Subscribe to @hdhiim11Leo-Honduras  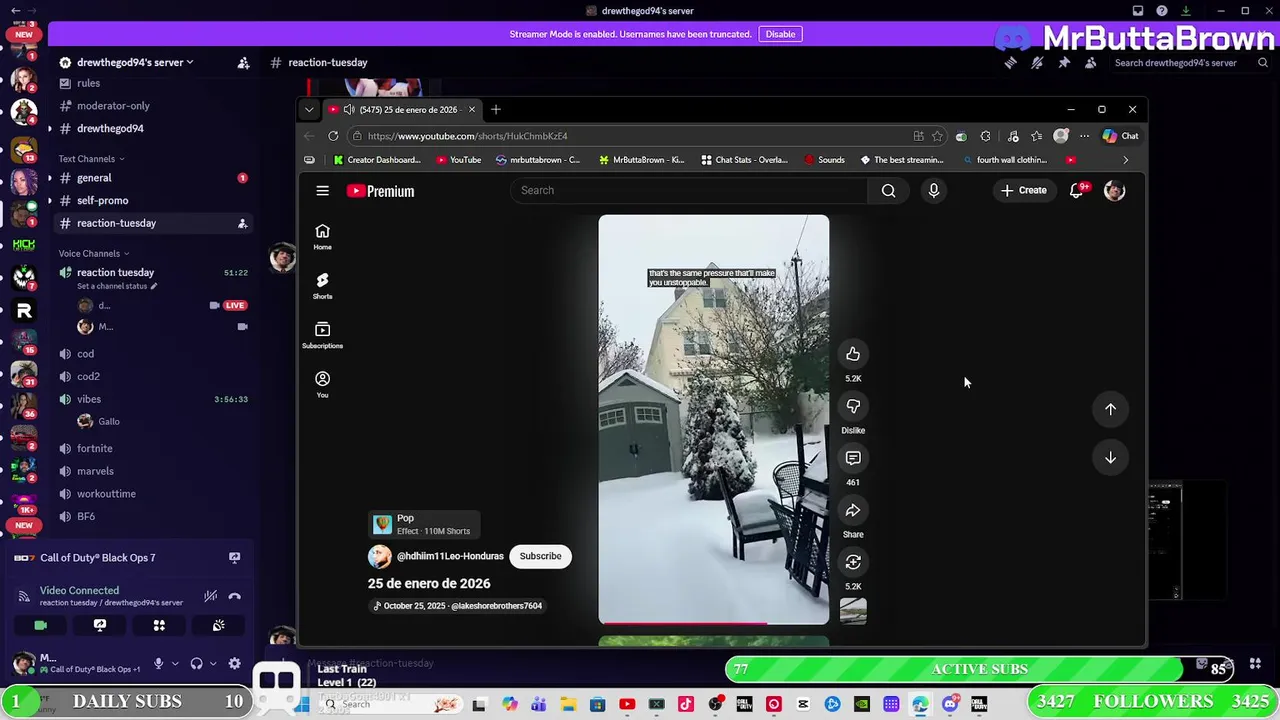(x=540, y=556)
